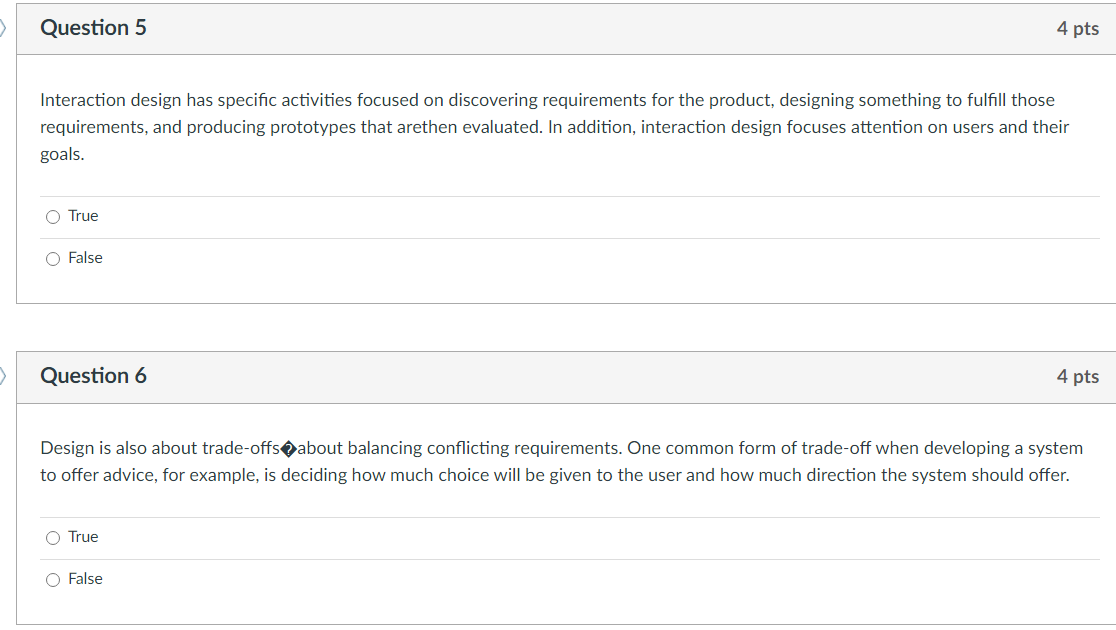Click the True label text under Question 6
The width and height of the screenshot is (1116, 630).
(83, 537)
